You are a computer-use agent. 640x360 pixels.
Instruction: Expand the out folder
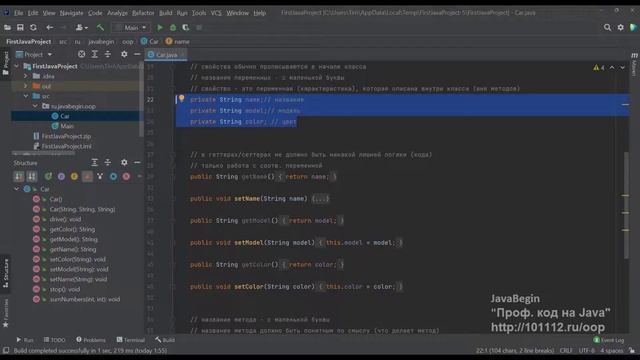pos(26,86)
